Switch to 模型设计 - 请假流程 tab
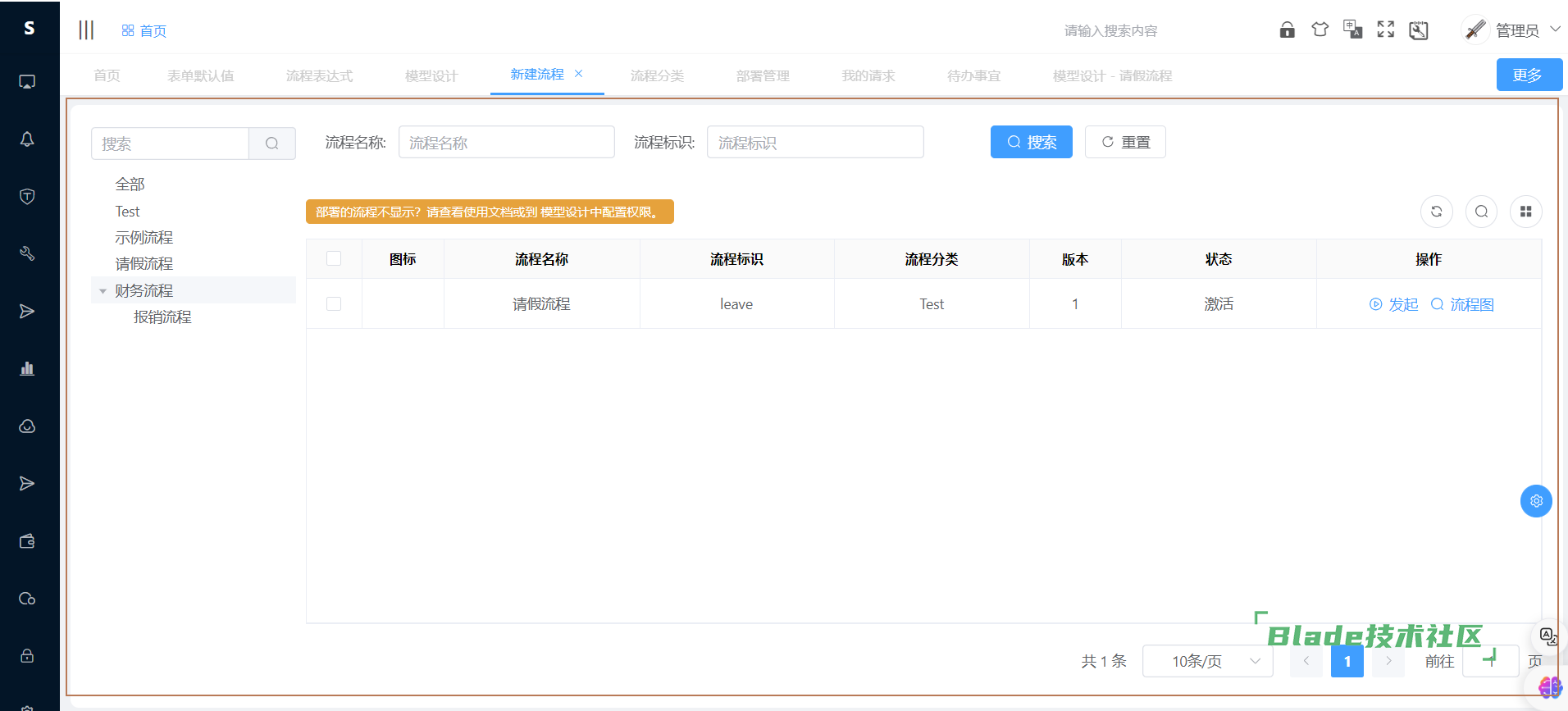1568x711 pixels. point(1112,75)
